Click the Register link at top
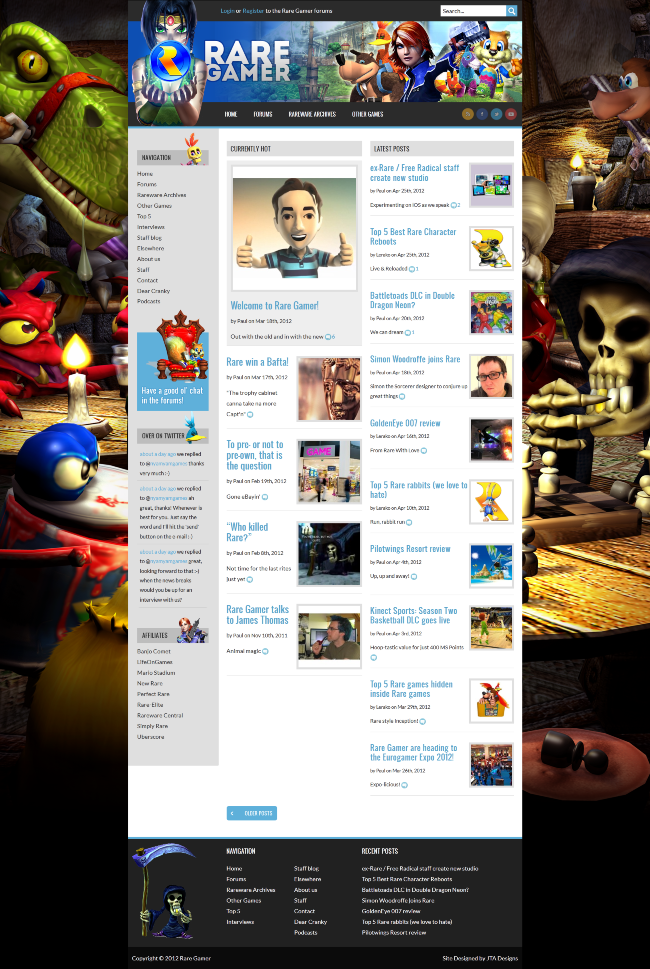Viewport: 650px width, 969px height. coord(253,11)
